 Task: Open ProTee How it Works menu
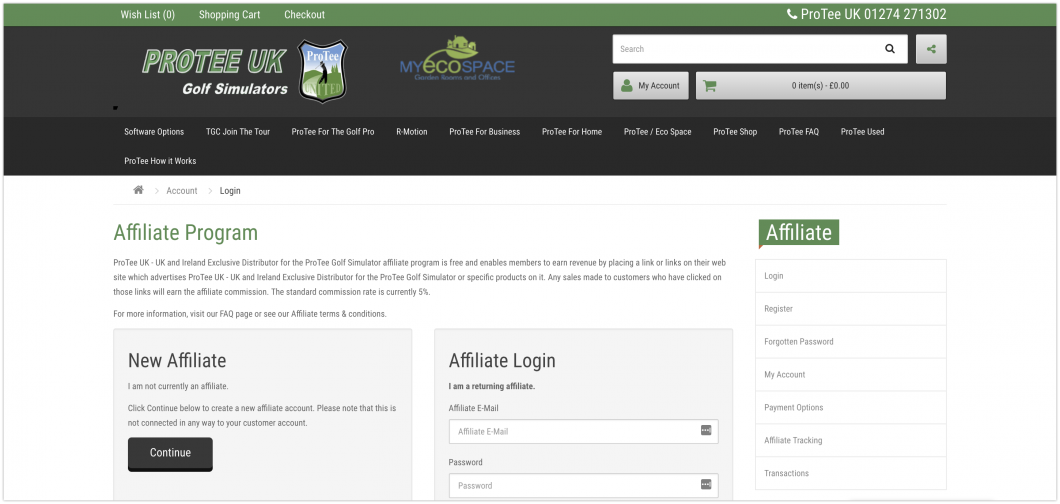click(x=160, y=161)
